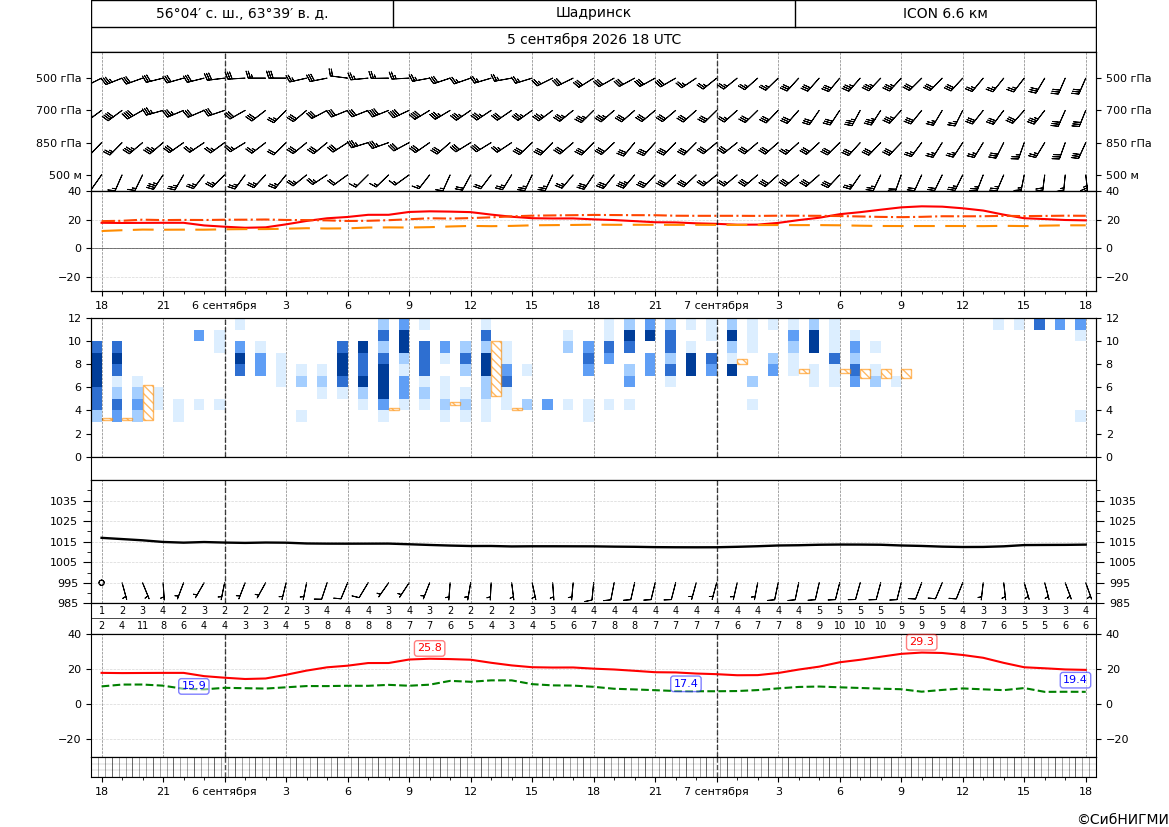
Task: Click the tallest orange hatched bar on 6 September
Action: (497, 368)
